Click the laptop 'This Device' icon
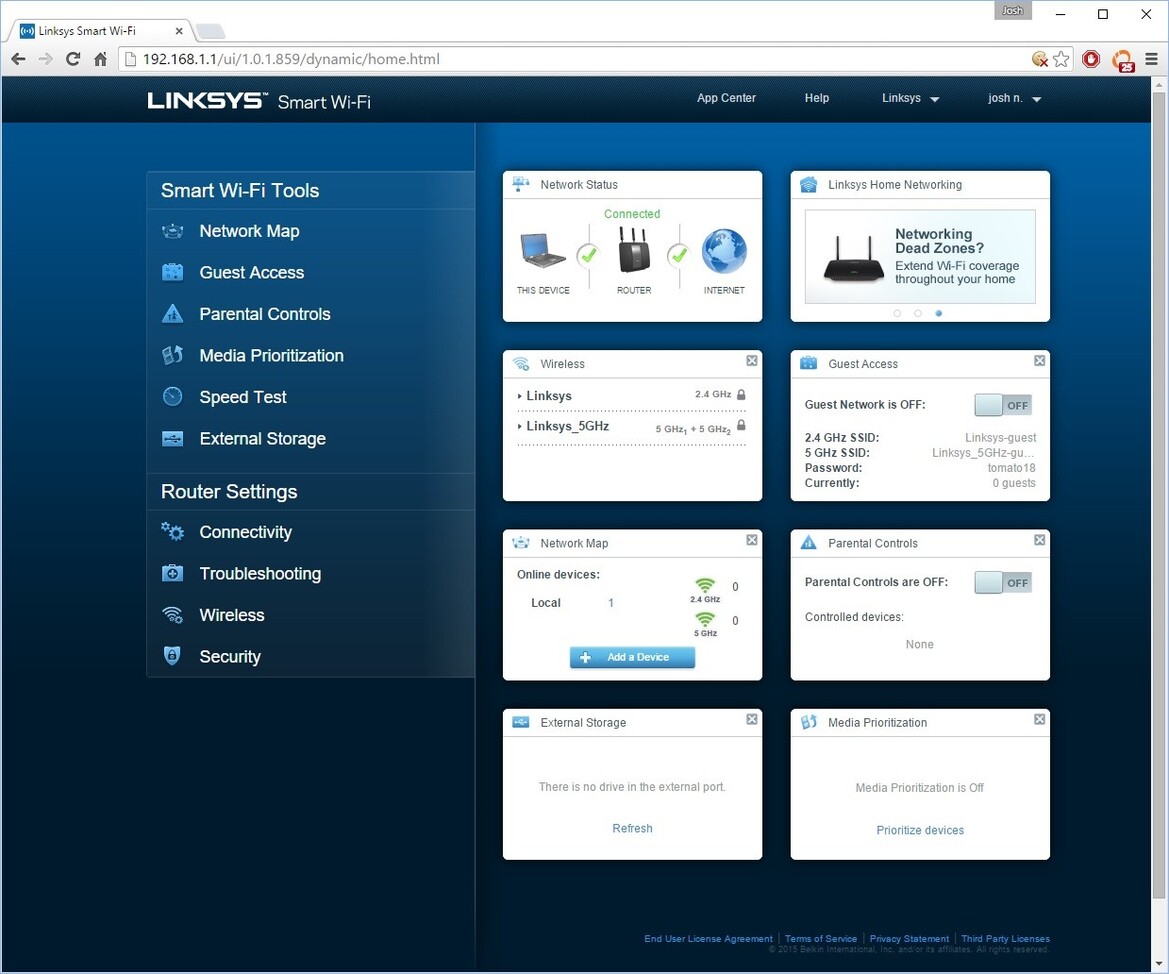 (x=543, y=251)
